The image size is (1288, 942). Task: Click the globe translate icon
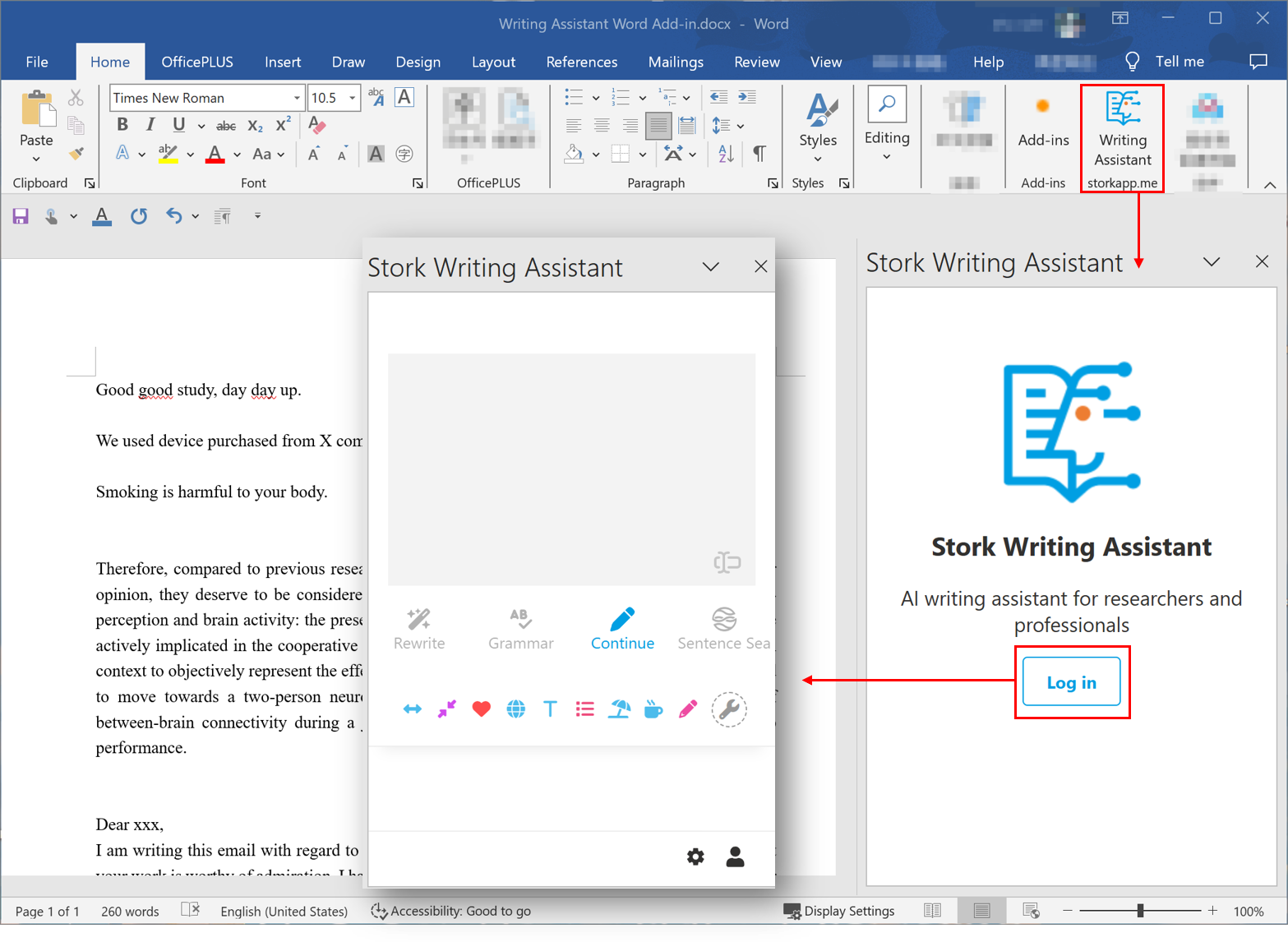tap(515, 709)
